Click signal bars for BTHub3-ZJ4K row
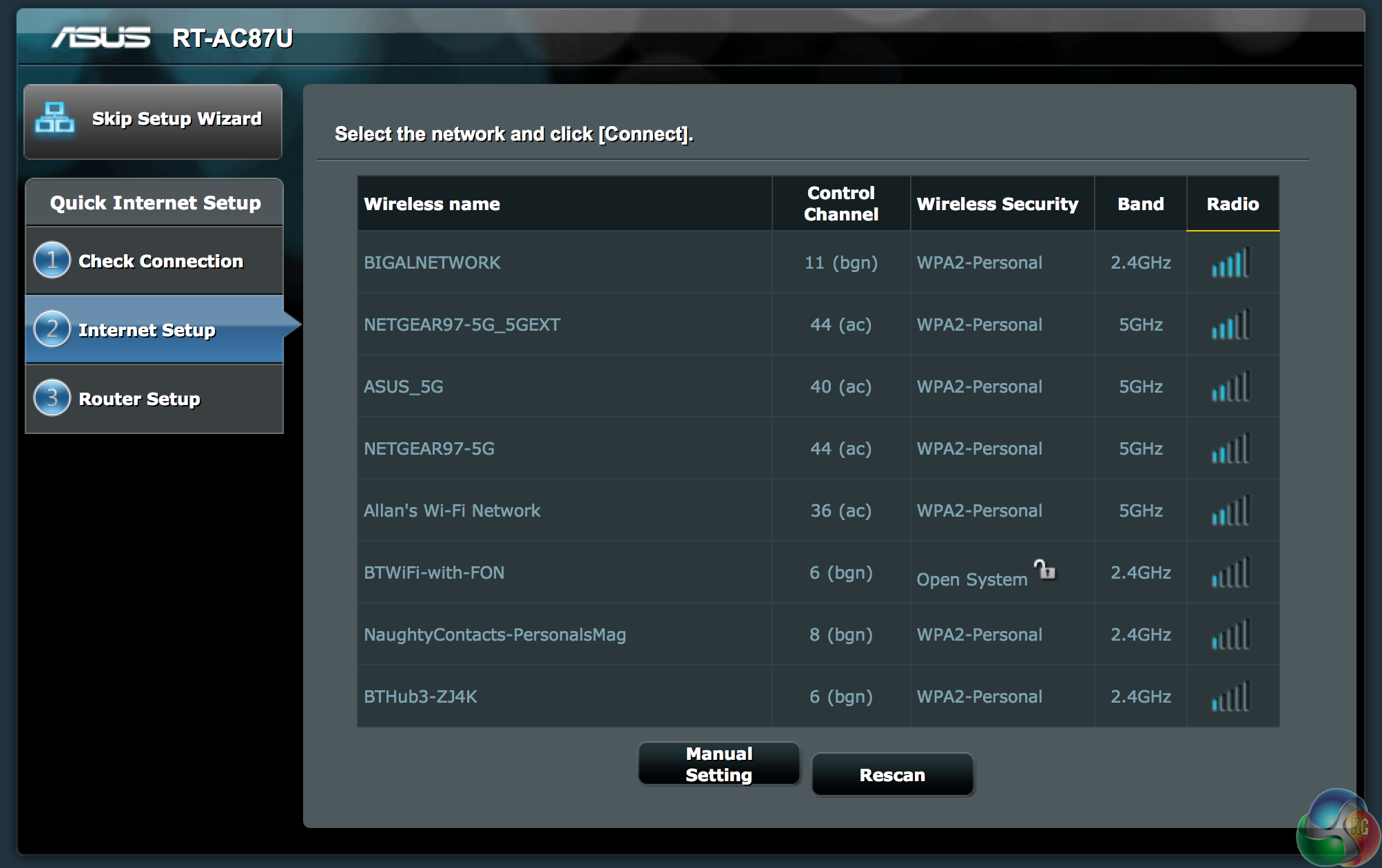This screenshot has width=1382, height=868. click(x=1230, y=697)
